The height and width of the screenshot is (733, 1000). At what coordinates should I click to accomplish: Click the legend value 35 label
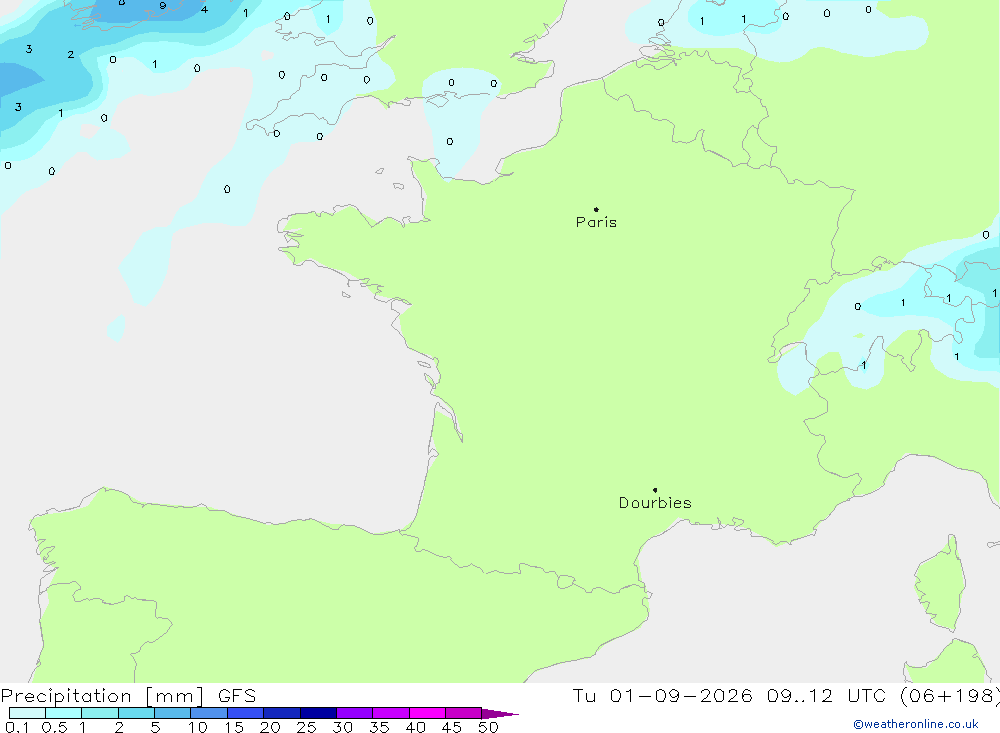(x=379, y=727)
